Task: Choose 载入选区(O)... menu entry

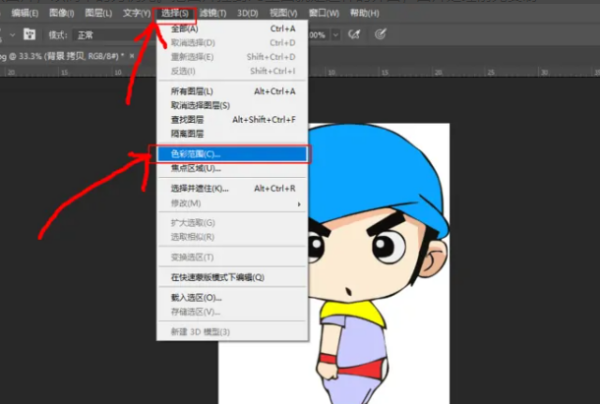Action: coord(233,298)
